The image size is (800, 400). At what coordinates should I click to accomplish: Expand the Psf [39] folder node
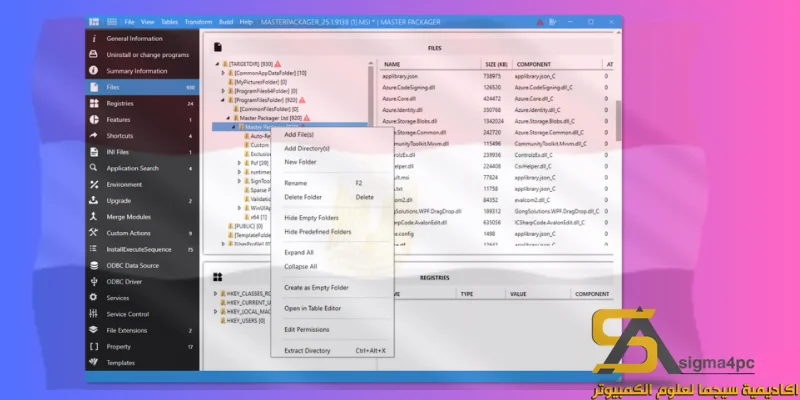239,163
